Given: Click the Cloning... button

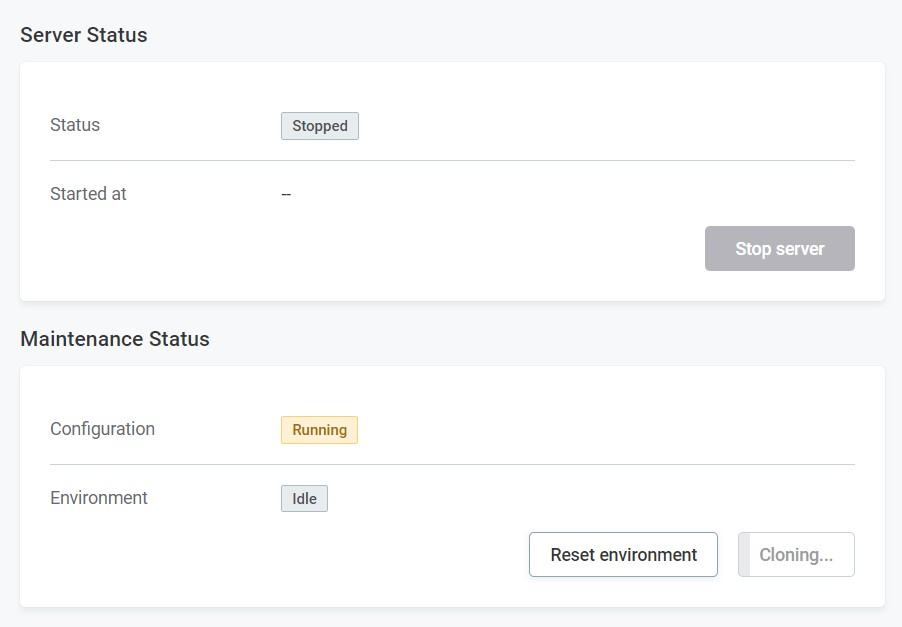Looking at the screenshot, I should 802,555.
